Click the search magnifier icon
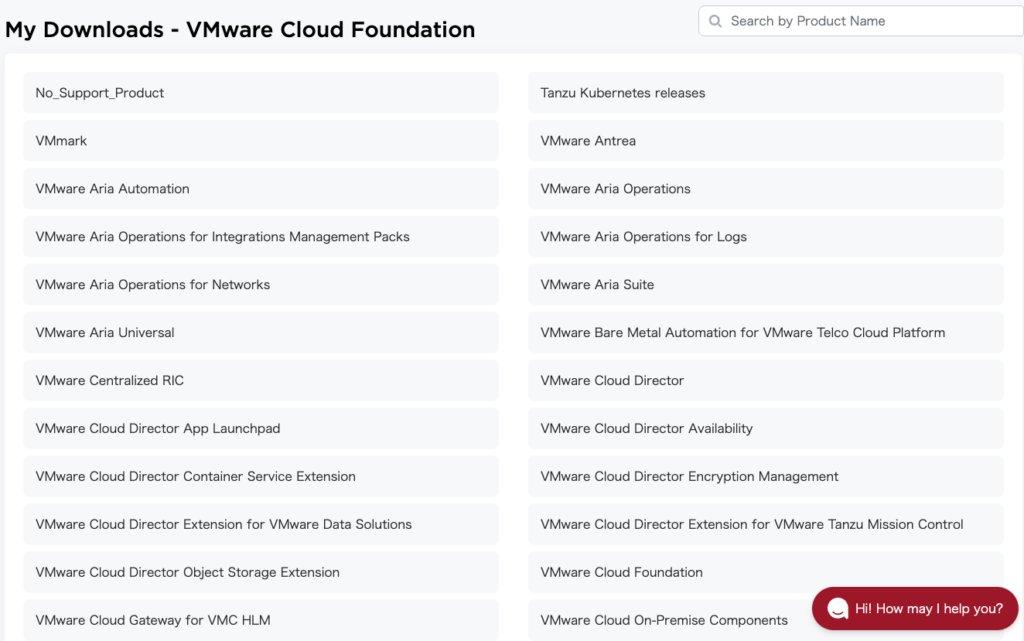This screenshot has height=641, width=1024. pos(715,21)
